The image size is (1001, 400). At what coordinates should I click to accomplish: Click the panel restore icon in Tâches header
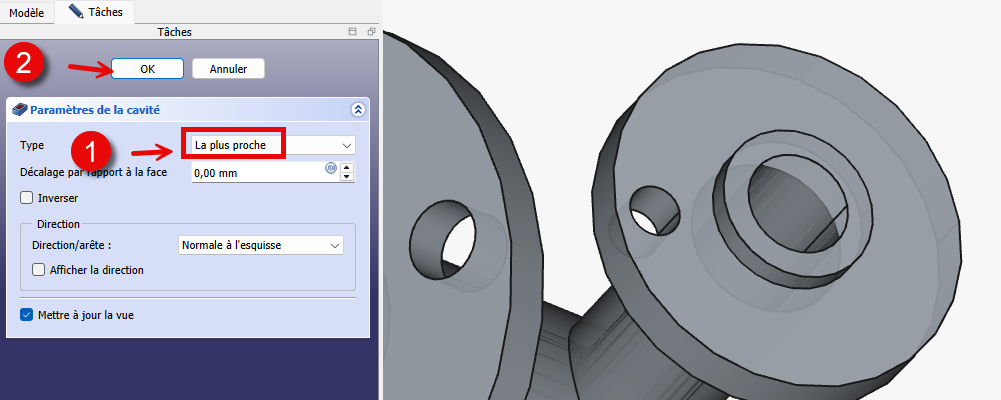click(x=352, y=32)
